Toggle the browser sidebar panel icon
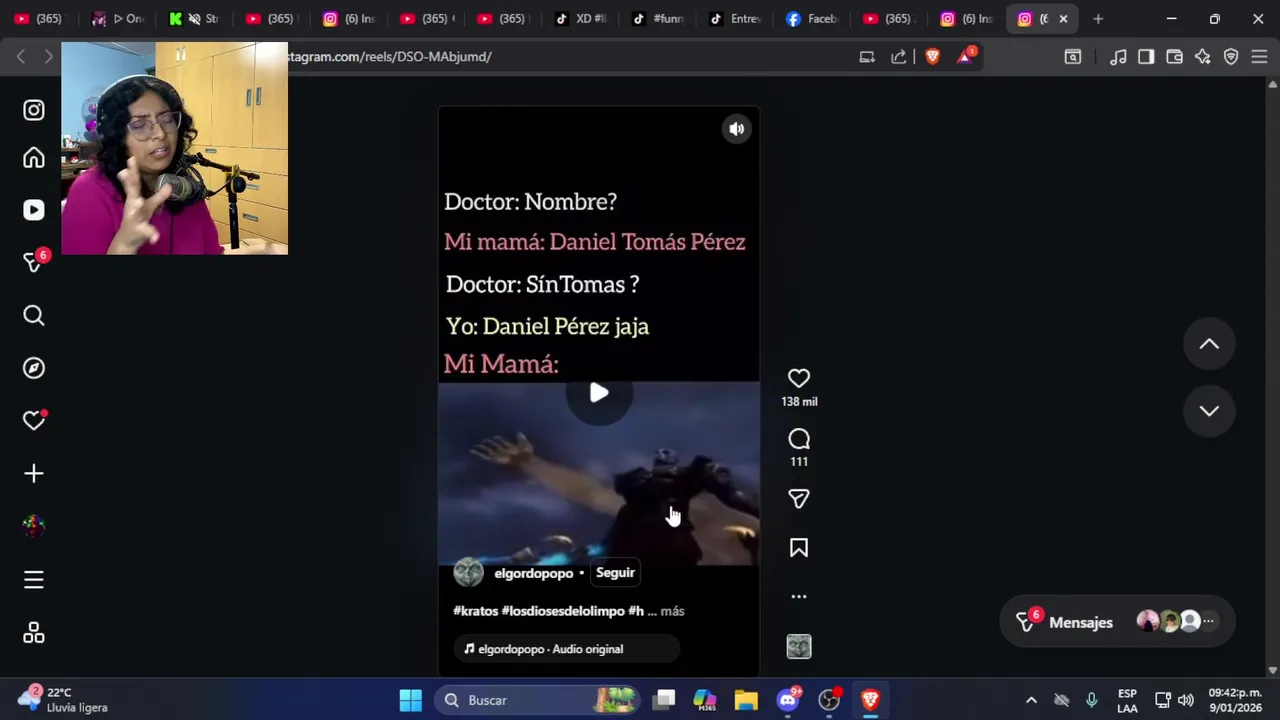Screen dimensions: 1280x720 pos(1146,57)
